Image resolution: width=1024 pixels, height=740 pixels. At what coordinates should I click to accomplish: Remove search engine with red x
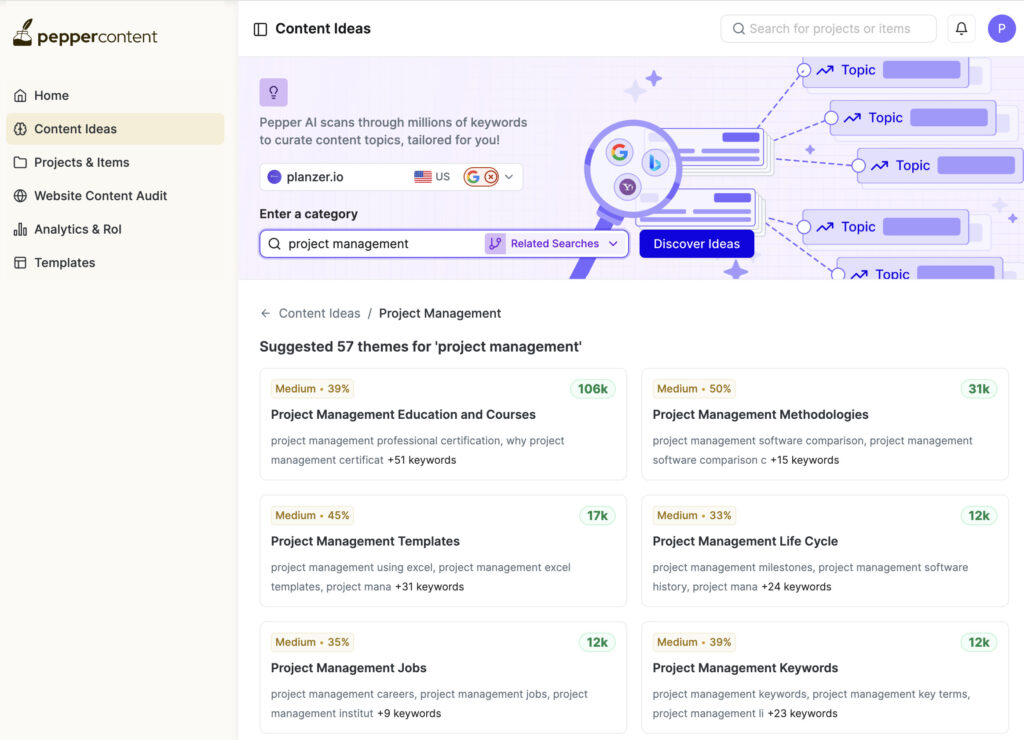click(x=491, y=177)
